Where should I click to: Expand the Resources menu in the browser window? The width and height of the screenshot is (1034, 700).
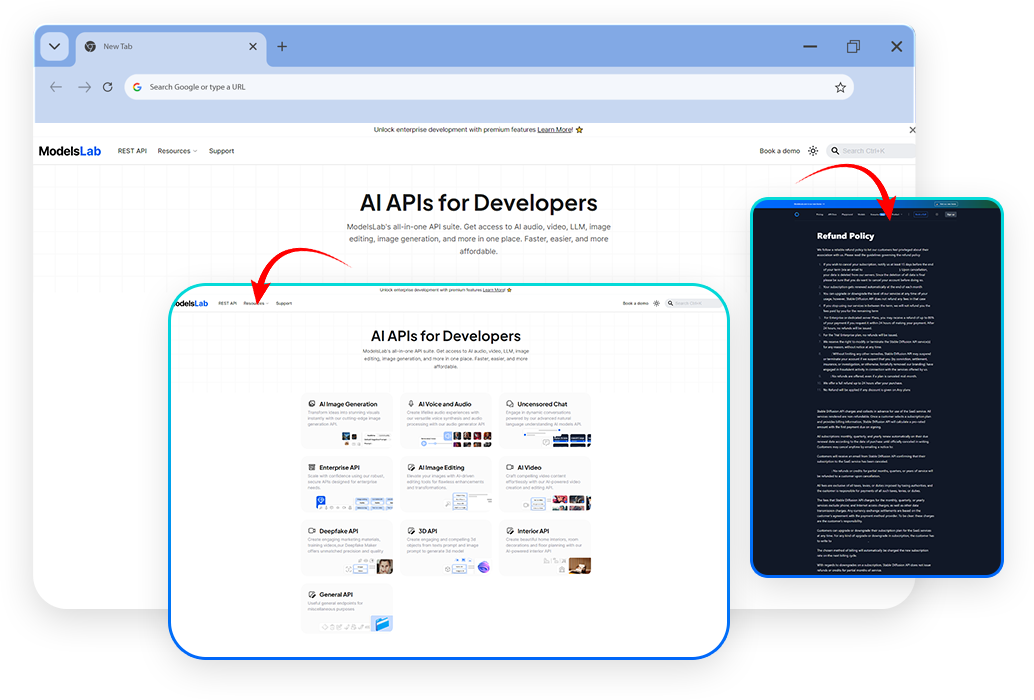click(x=177, y=151)
